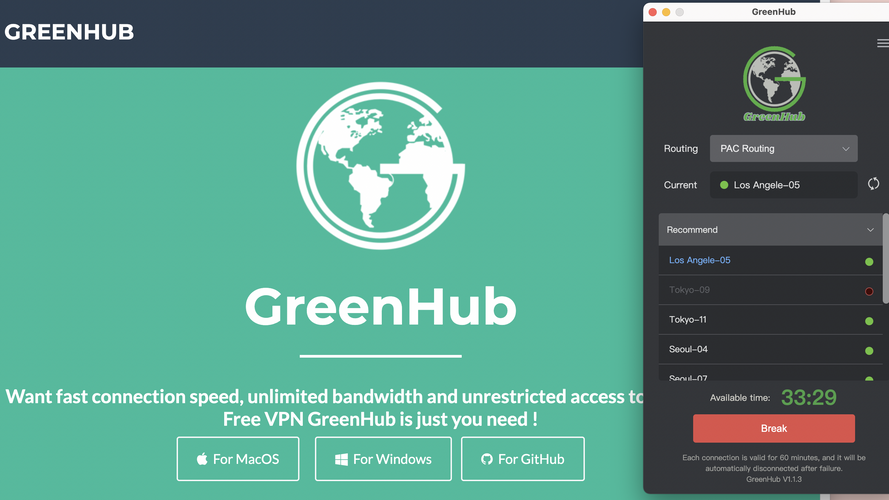
Task: Click the green status dot next to Los Angele-05 row
Action: coord(869,261)
